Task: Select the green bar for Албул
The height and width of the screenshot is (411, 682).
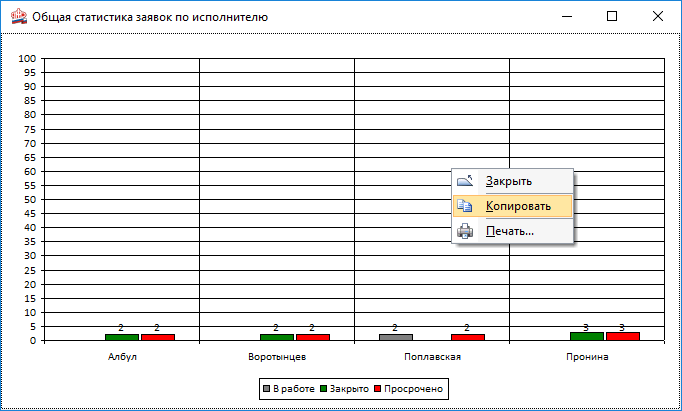Action: pyautogui.click(x=121, y=337)
